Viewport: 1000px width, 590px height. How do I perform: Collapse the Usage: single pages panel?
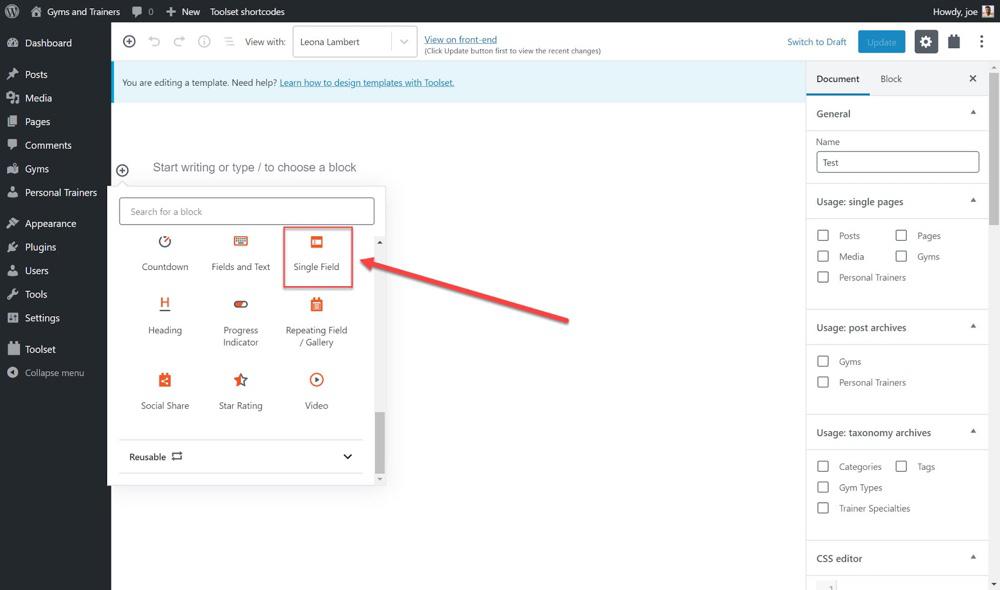[x=972, y=201]
